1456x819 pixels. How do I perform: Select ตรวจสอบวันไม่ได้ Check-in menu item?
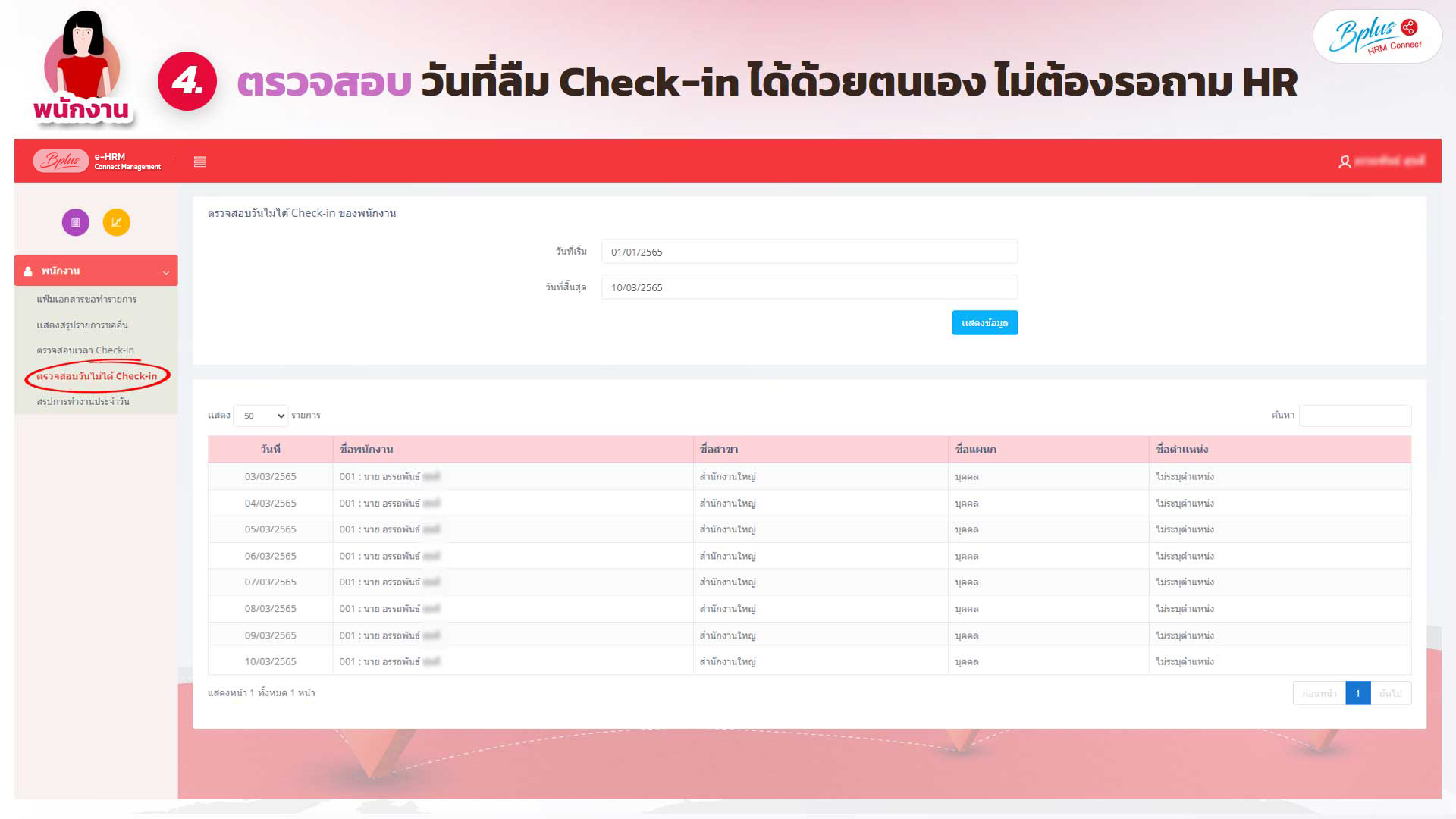pos(97,376)
